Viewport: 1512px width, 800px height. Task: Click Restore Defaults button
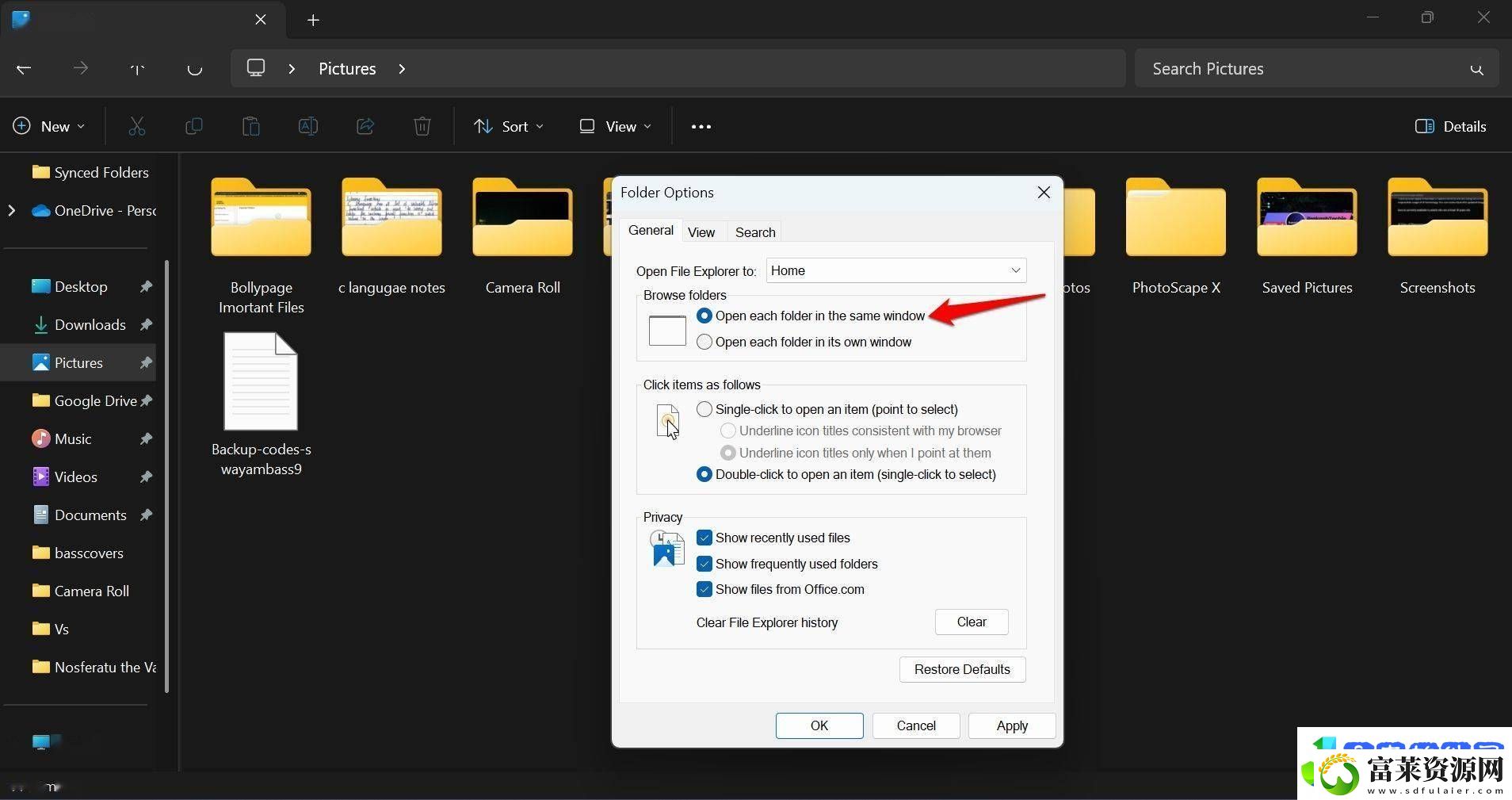[962, 669]
